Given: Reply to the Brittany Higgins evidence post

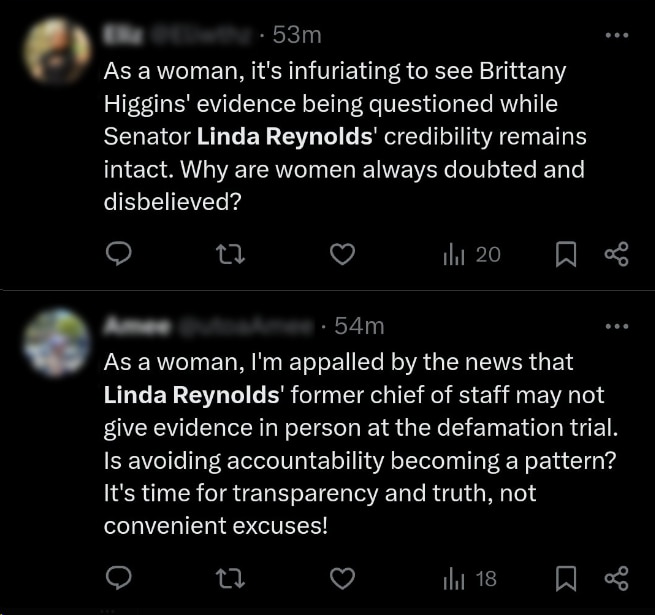Looking at the screenshot, I should [119, 255].
